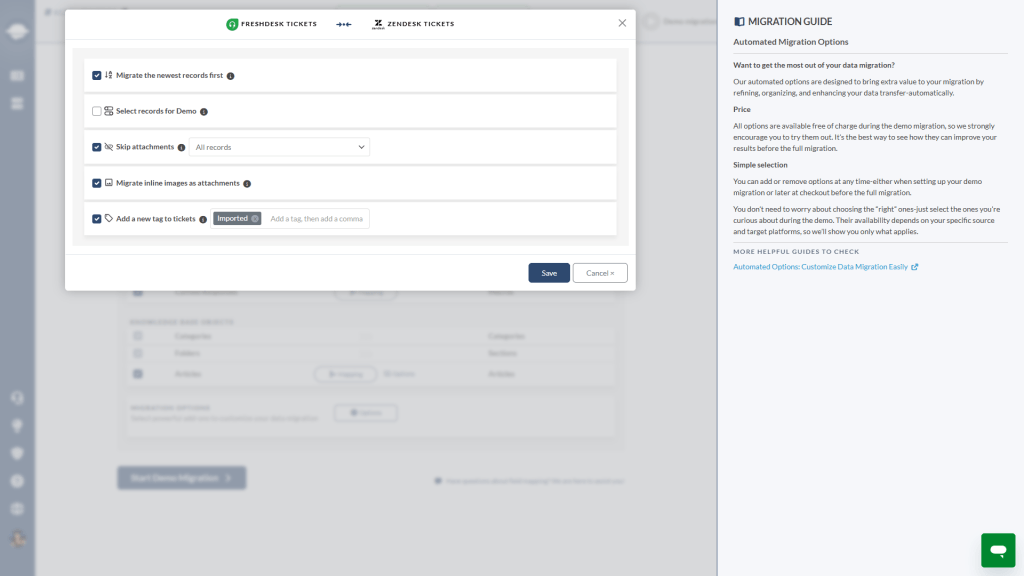Click 'ZENDESK TICKETS' label
The height and width of the screenshot is (576, 1024).
pyautogui.click(x=421, y=24)
